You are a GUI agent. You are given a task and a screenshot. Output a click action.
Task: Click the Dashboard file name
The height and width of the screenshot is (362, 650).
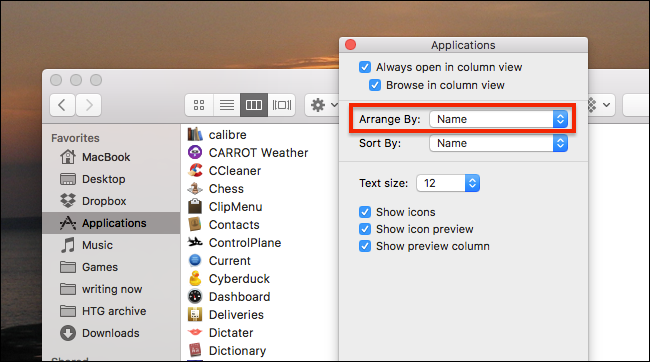(240, 296)
